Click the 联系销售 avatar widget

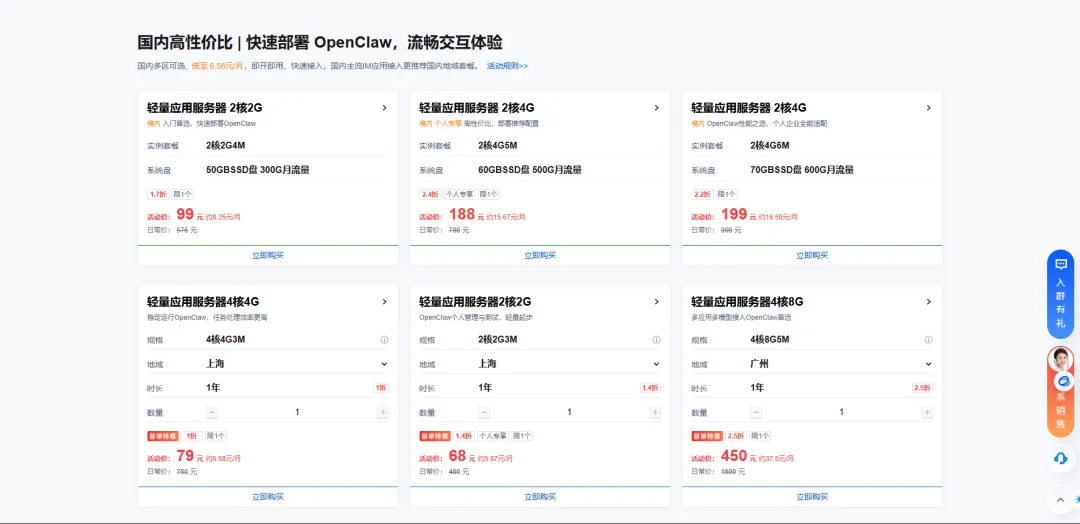click(x=1061, y=391)
